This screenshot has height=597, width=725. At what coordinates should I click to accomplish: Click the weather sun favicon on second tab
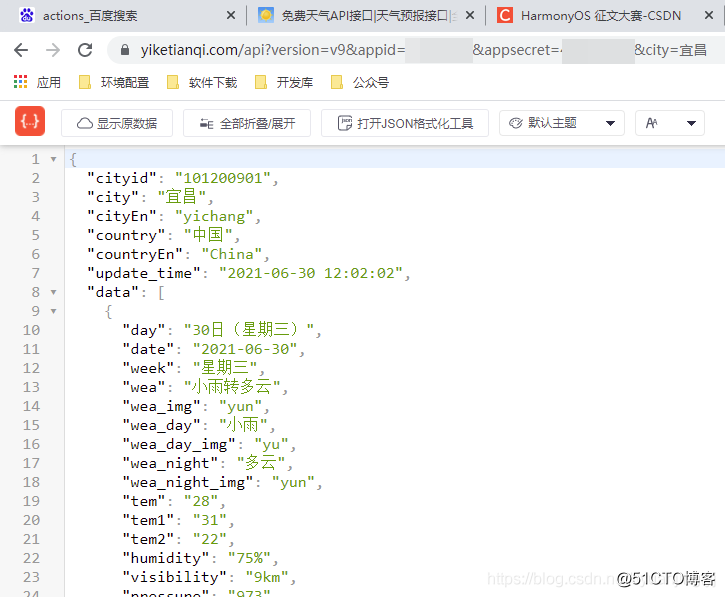pos(266,15)
